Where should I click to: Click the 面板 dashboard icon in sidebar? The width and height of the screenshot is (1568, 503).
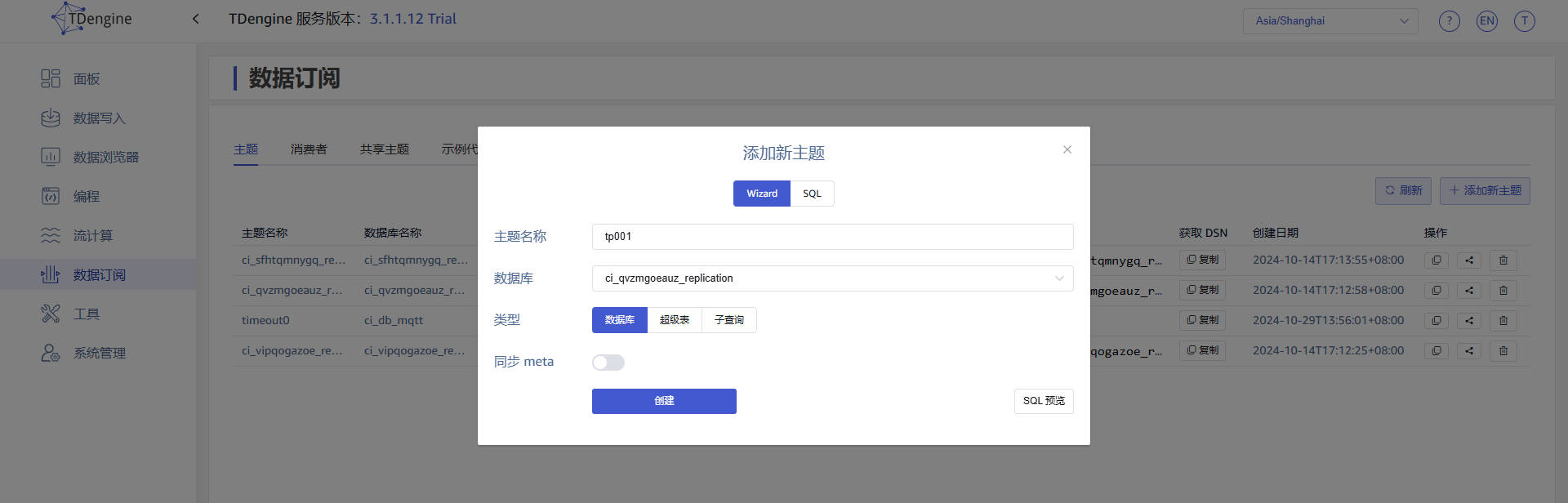(51, 78)
